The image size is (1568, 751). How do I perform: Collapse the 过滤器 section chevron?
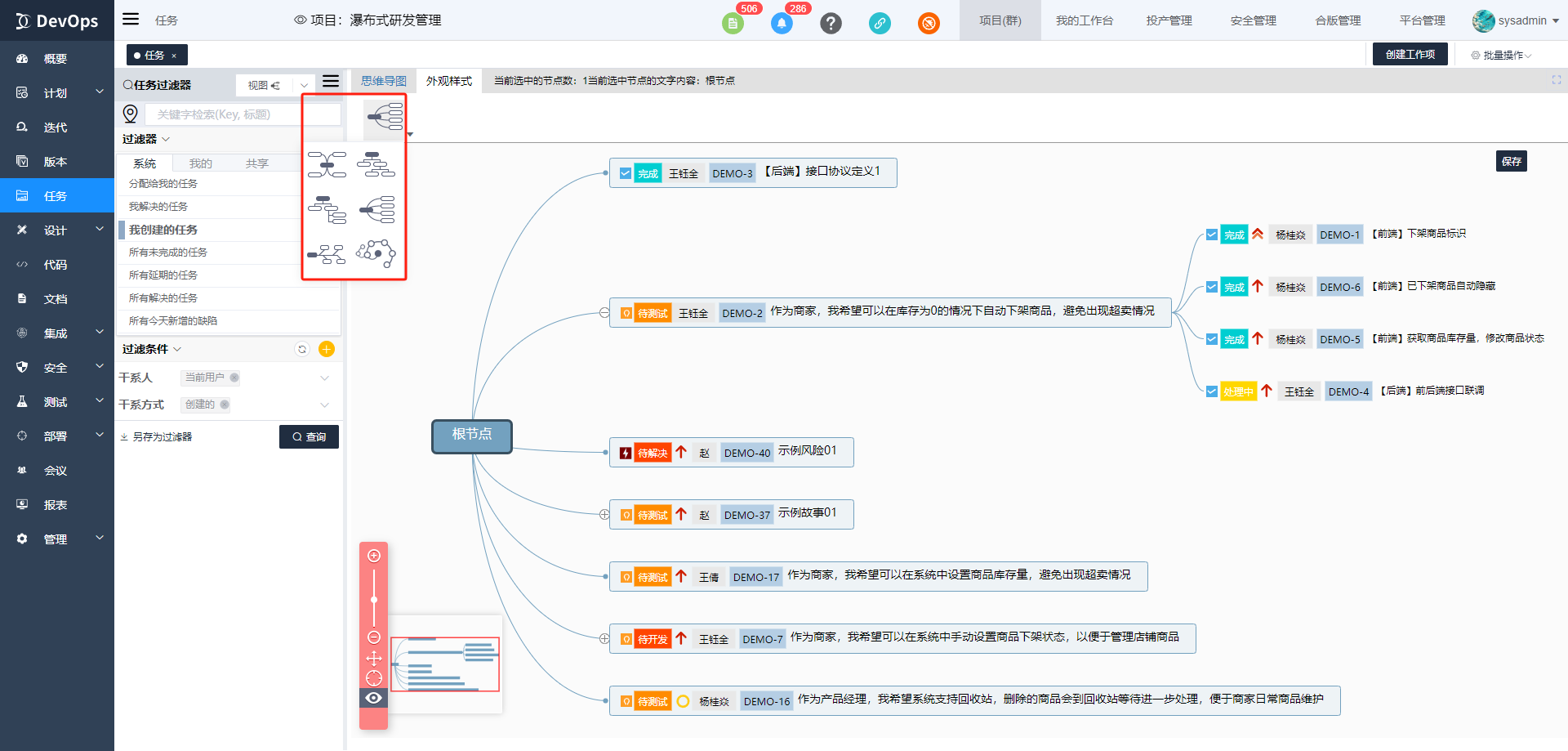click(166, 139)
